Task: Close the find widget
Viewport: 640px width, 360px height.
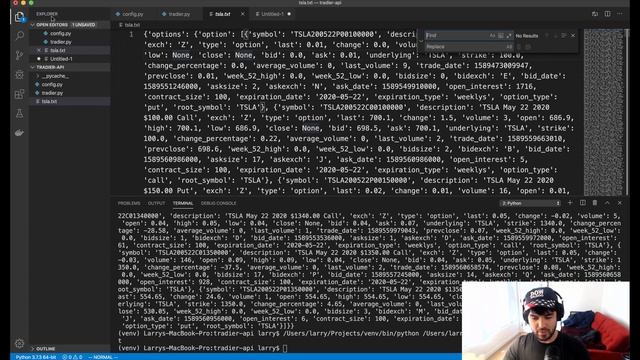Action: pyautogui.click(x=573, y=36)
